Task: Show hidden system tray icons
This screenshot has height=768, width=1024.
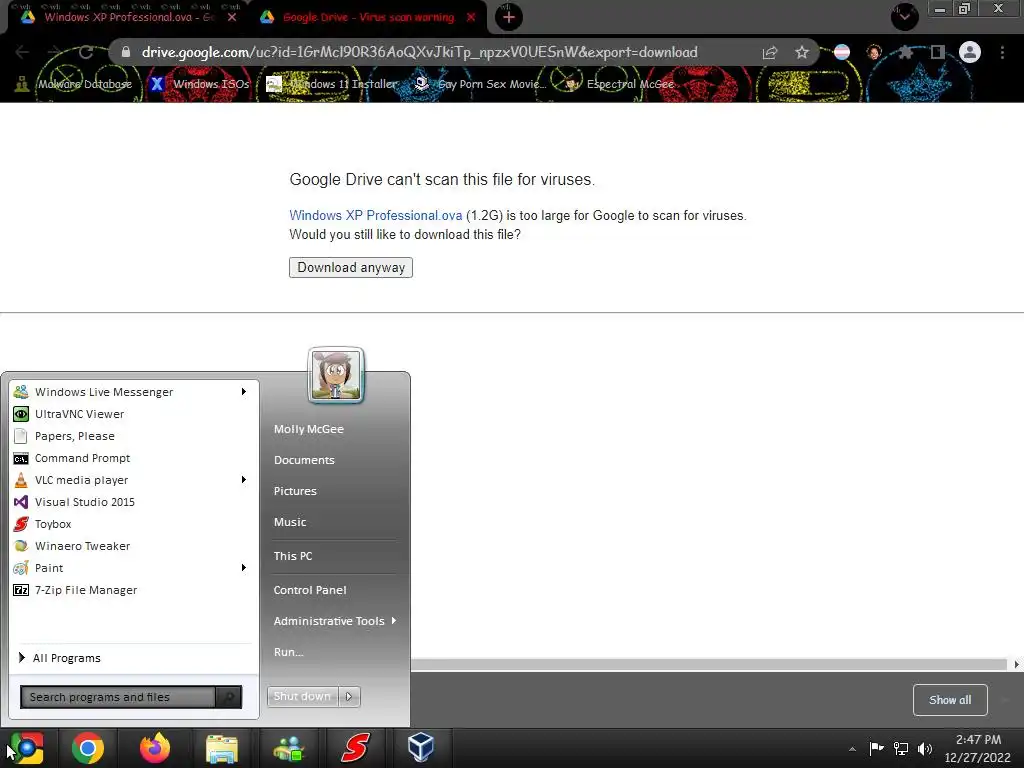Action: tap(852, 749)
